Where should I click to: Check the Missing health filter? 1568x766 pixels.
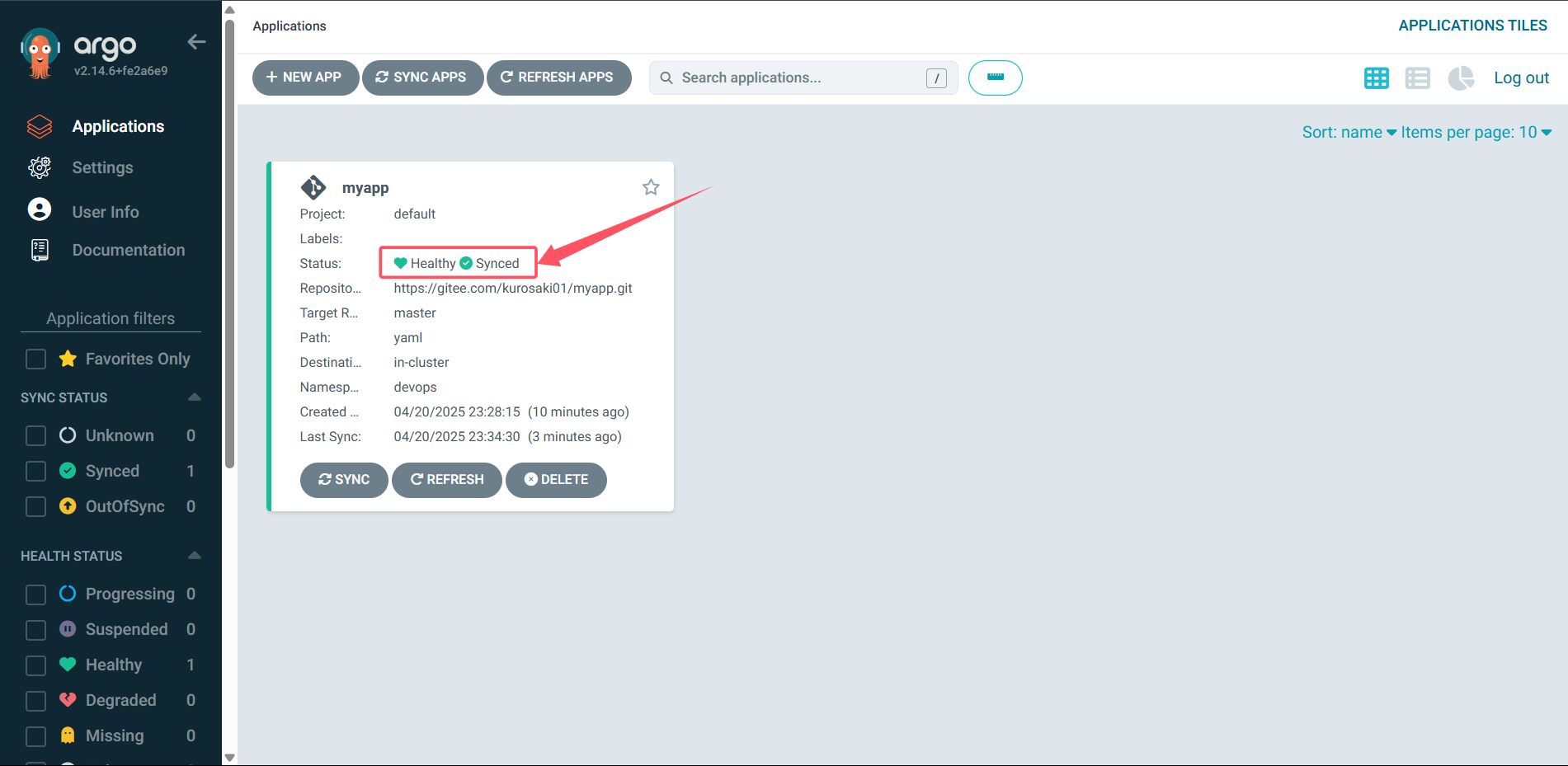click(x=35, y=736)
